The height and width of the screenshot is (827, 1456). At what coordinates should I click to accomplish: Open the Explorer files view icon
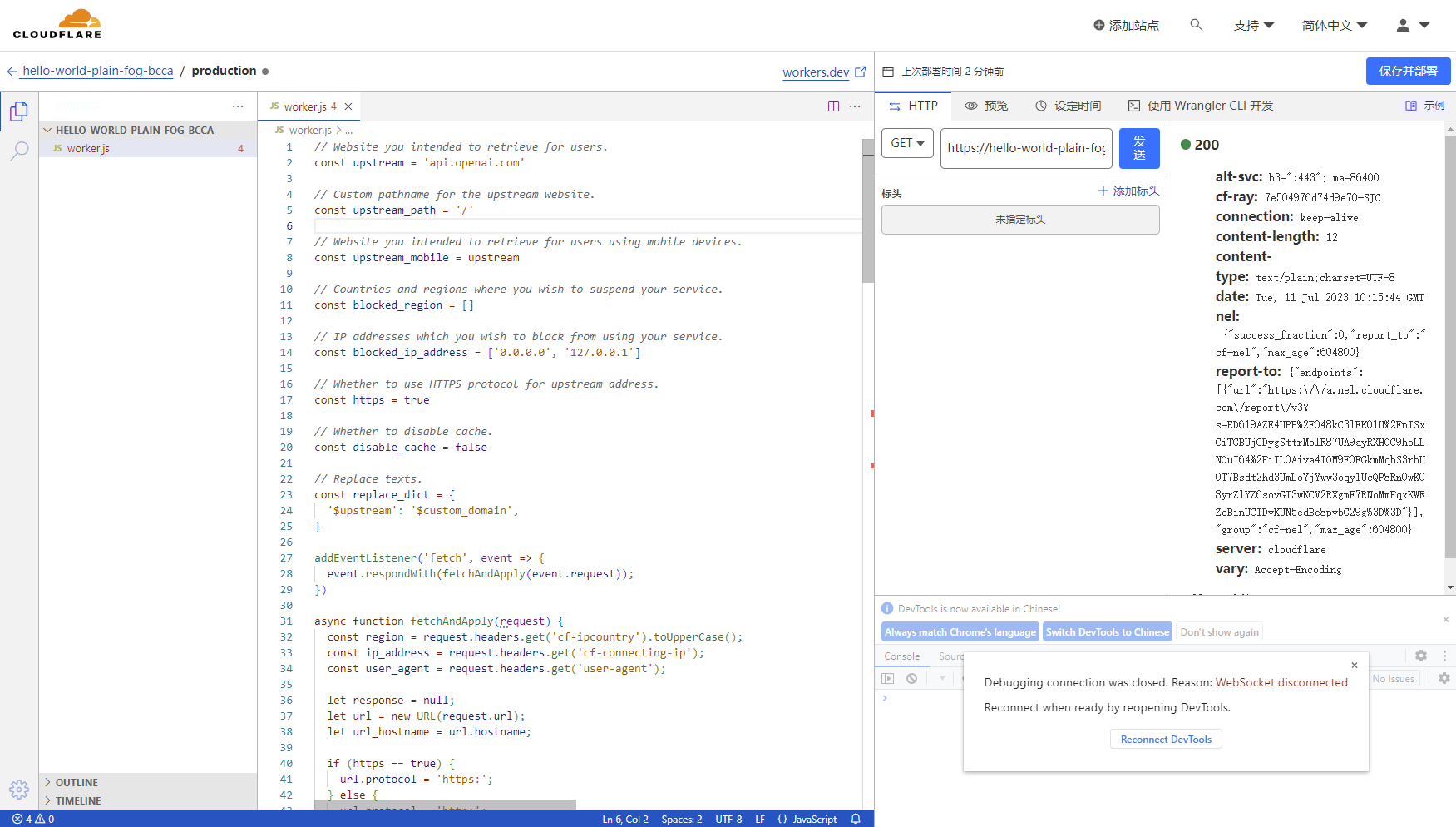(19, 111)
